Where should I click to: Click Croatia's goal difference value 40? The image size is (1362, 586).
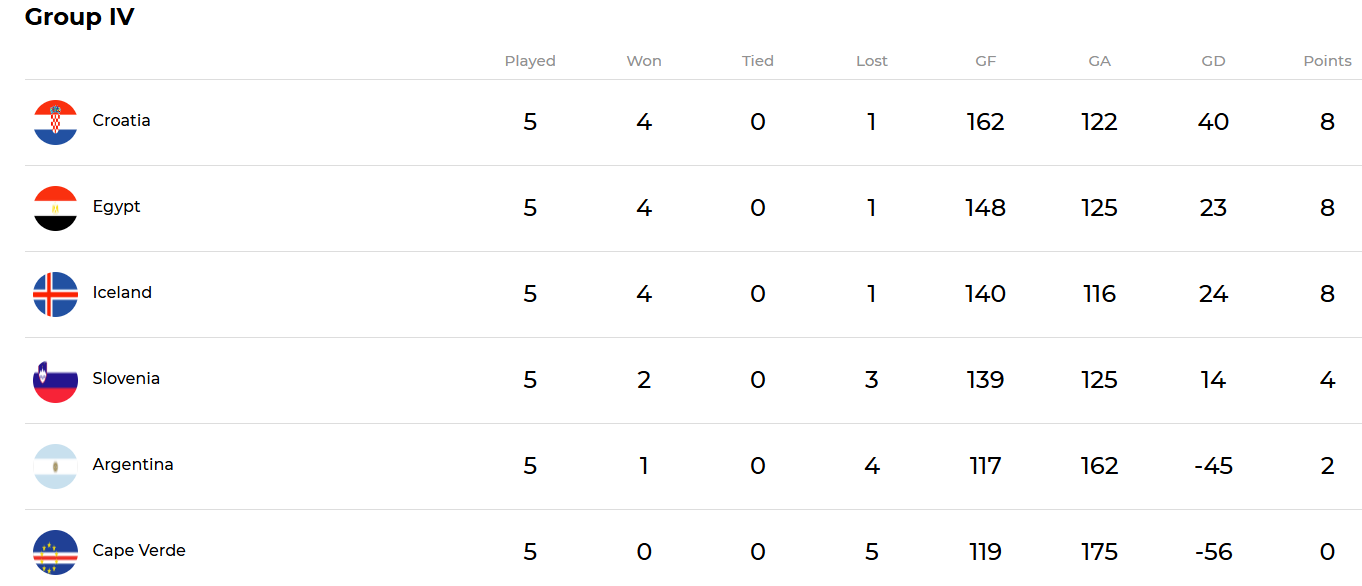tap(1213, 122)
